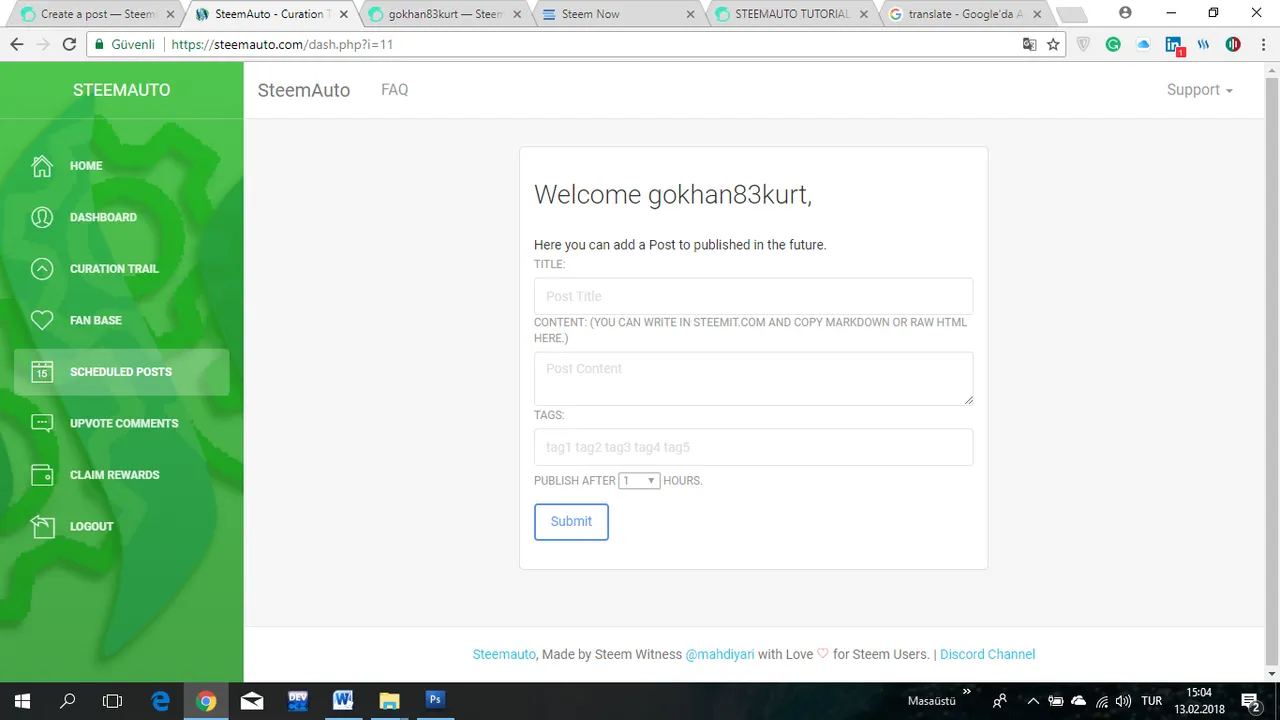Screen dimensions: 1280x720
Task: Click the Claim Rewards wallet icon
Action: (41, 475)
